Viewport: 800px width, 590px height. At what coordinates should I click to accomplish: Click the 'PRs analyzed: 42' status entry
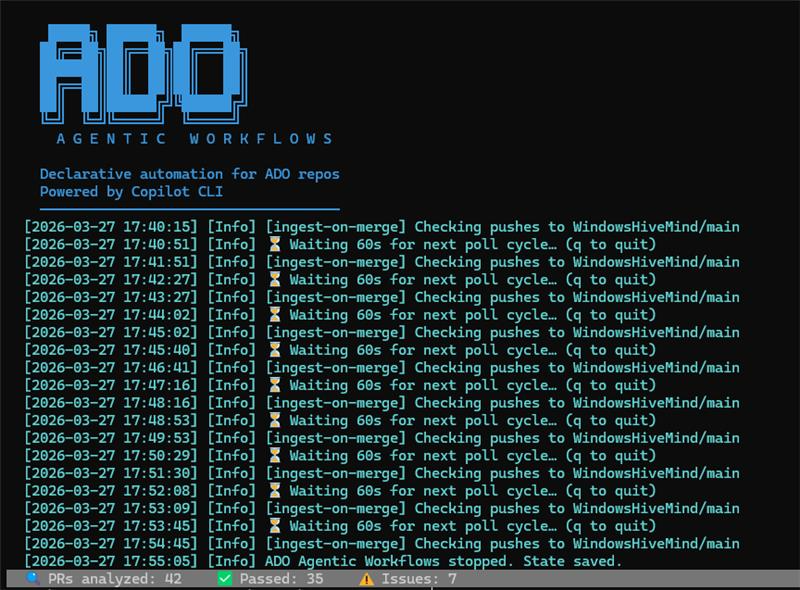tap(104, 579)
